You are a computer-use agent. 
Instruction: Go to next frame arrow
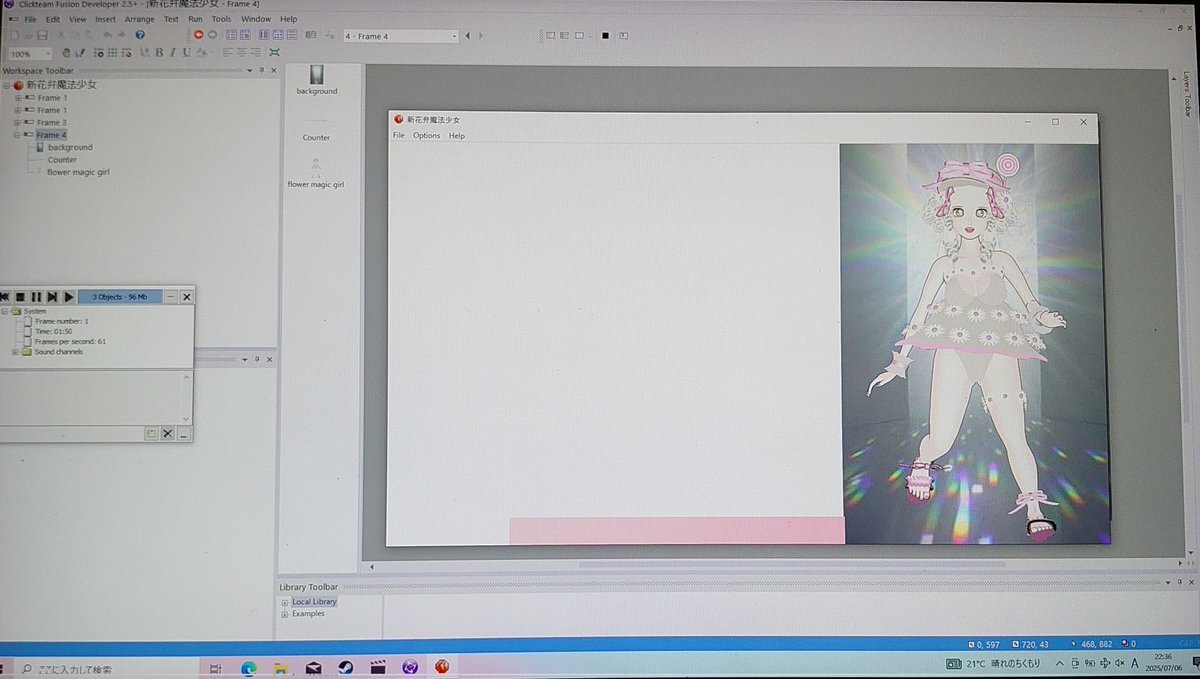[480, 36]
